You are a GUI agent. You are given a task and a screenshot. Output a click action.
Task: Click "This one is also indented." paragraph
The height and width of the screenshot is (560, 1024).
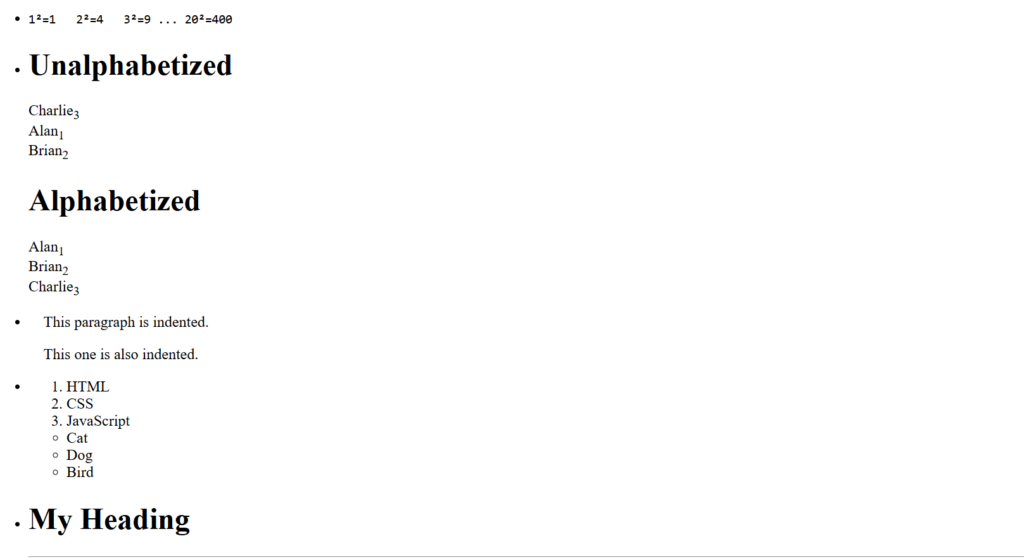tap(121, 354)
